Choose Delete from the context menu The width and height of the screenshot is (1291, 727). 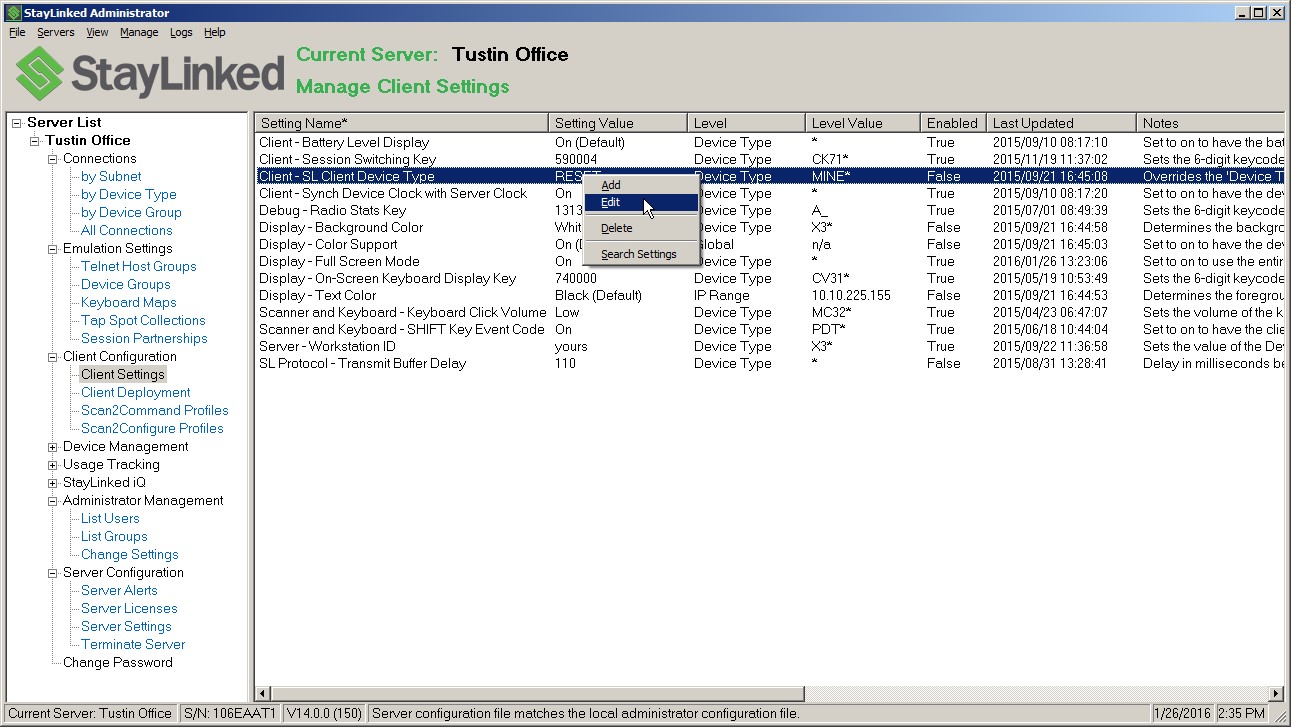click(640, 228)
